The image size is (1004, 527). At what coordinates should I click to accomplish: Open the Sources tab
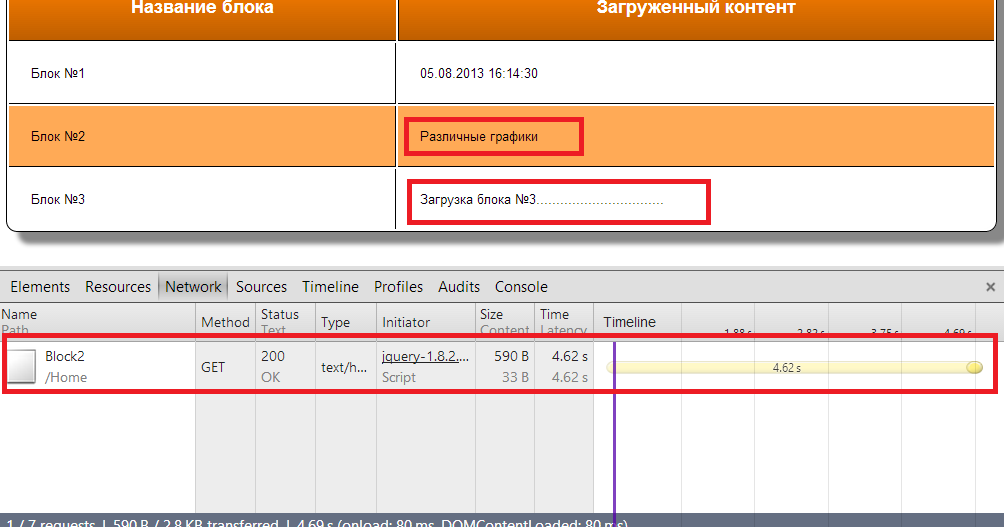click(x=261, y=287)
